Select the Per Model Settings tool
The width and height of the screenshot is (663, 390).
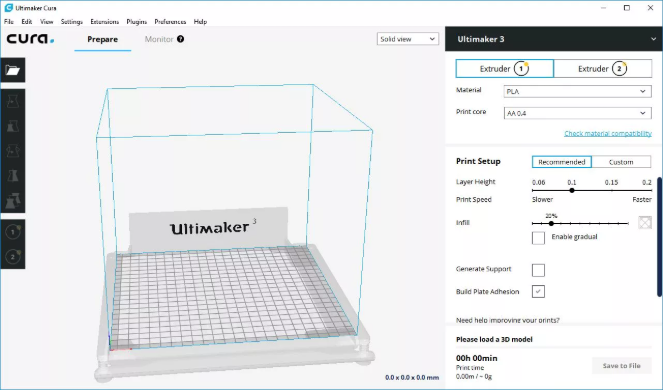[13, 200]
